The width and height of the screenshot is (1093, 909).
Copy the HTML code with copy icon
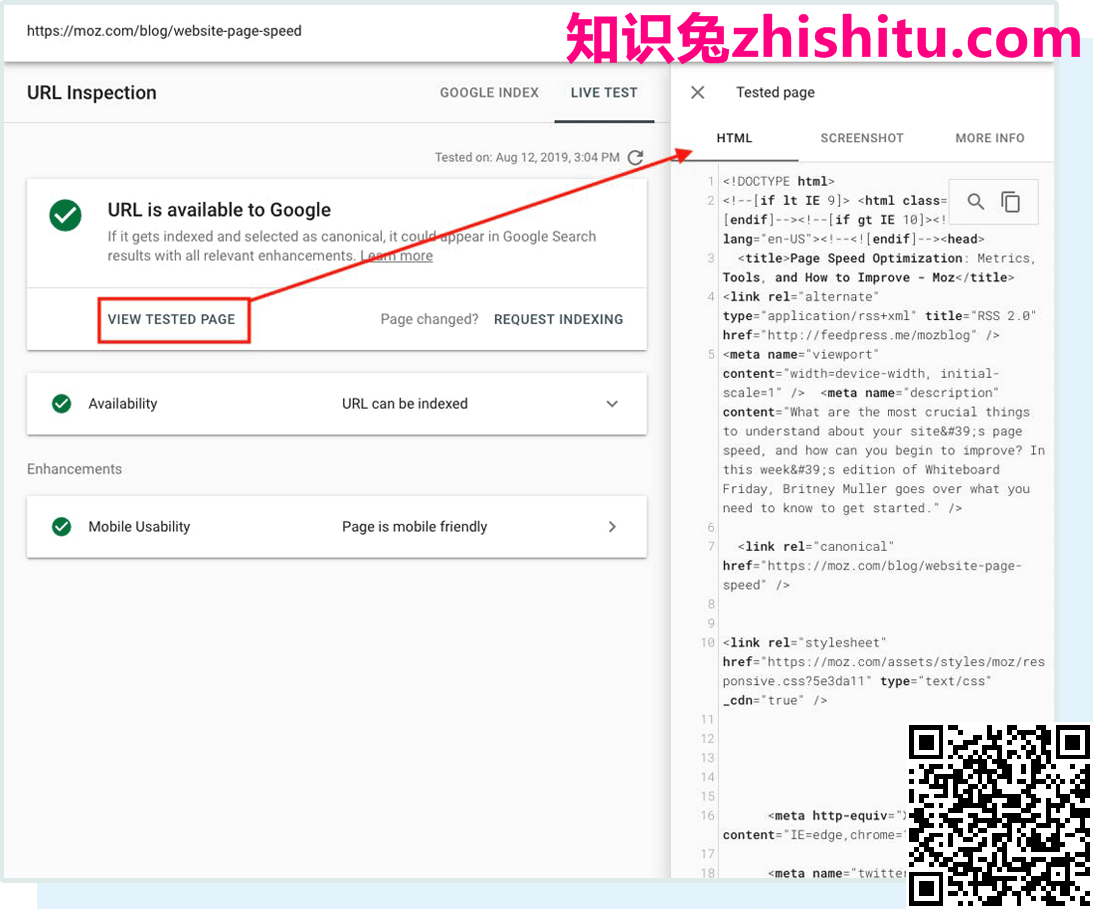pos(1011,201)
